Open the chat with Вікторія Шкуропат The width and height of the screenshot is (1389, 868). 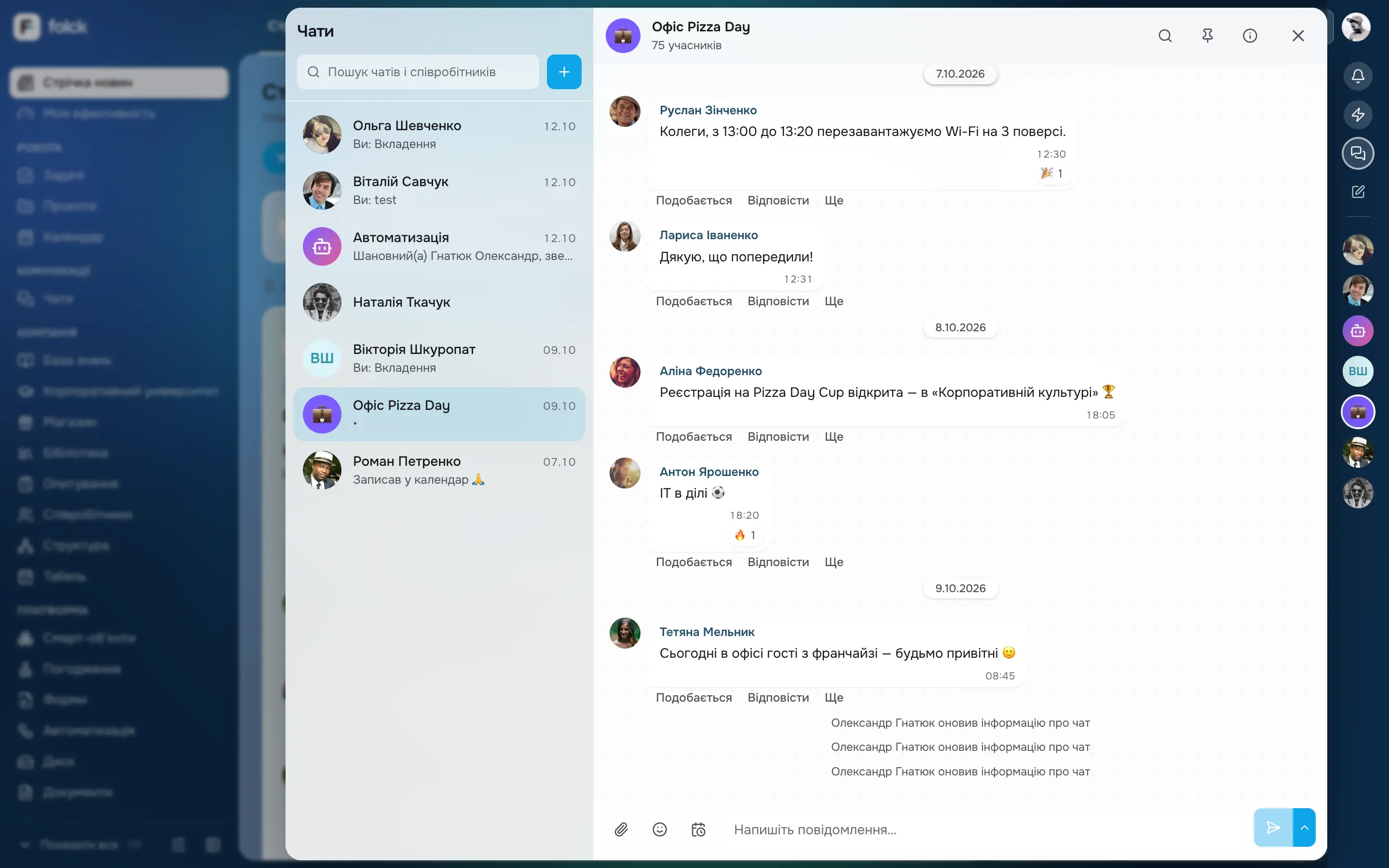coord(439,358)
